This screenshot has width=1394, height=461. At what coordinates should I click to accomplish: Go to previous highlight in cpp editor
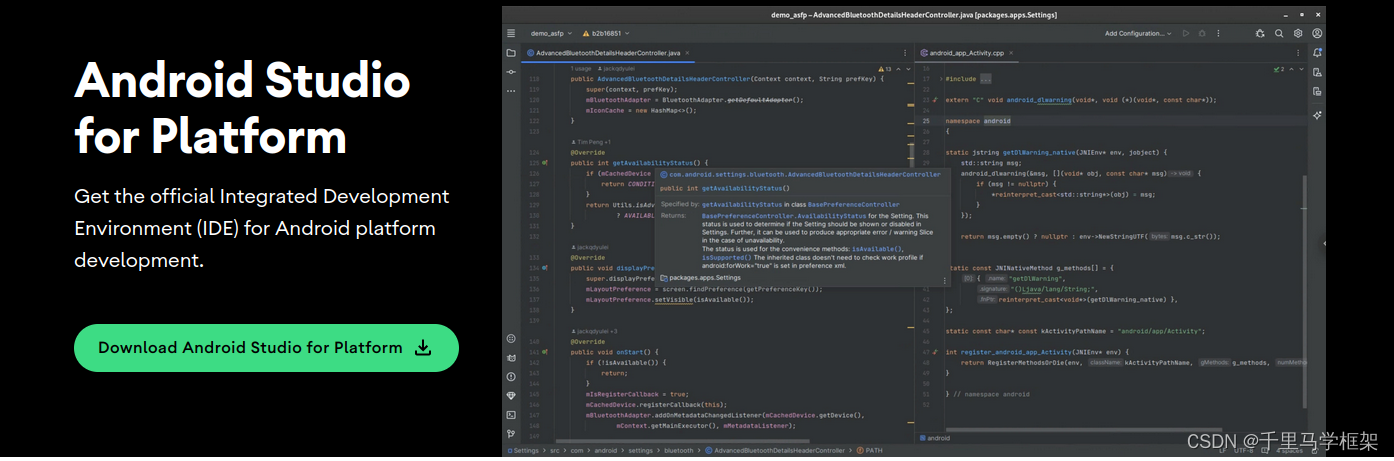(x=1292, y=69)
